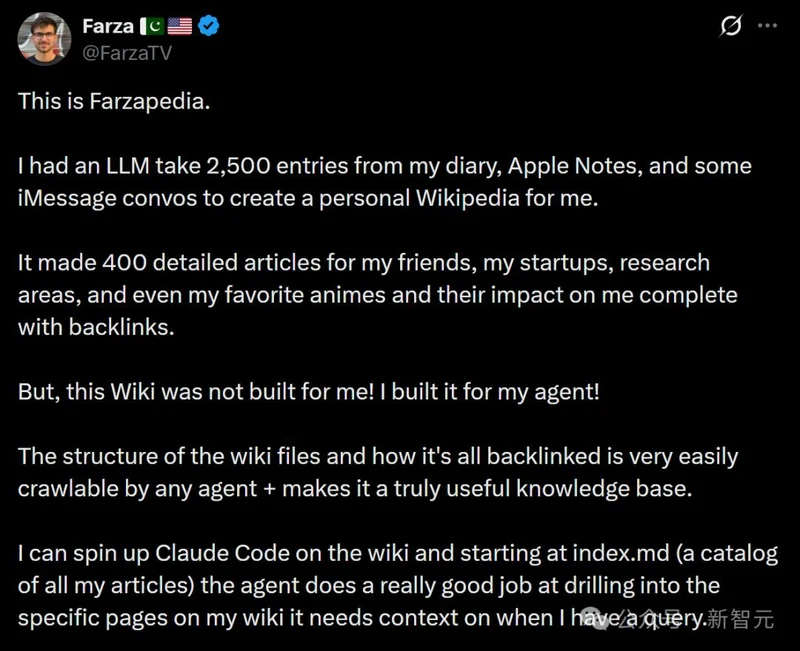Viewport: 800px width, 651px height.
Task: Click the display name Farza
Action: coord(108,27)
